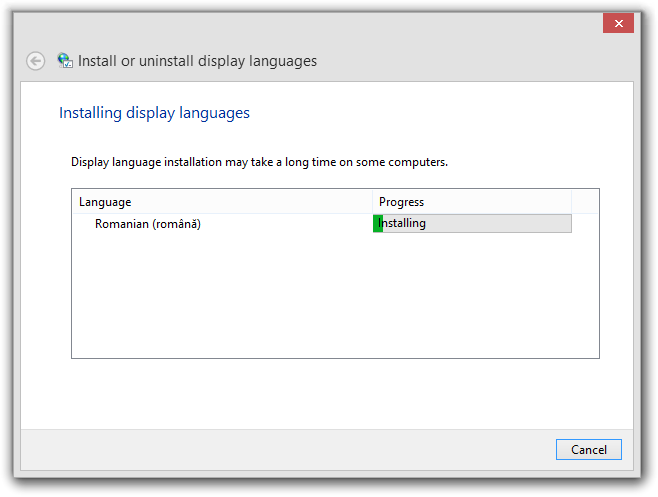
Task: Click the globe display-languages title icon
Action: click(x=65, y=60)
